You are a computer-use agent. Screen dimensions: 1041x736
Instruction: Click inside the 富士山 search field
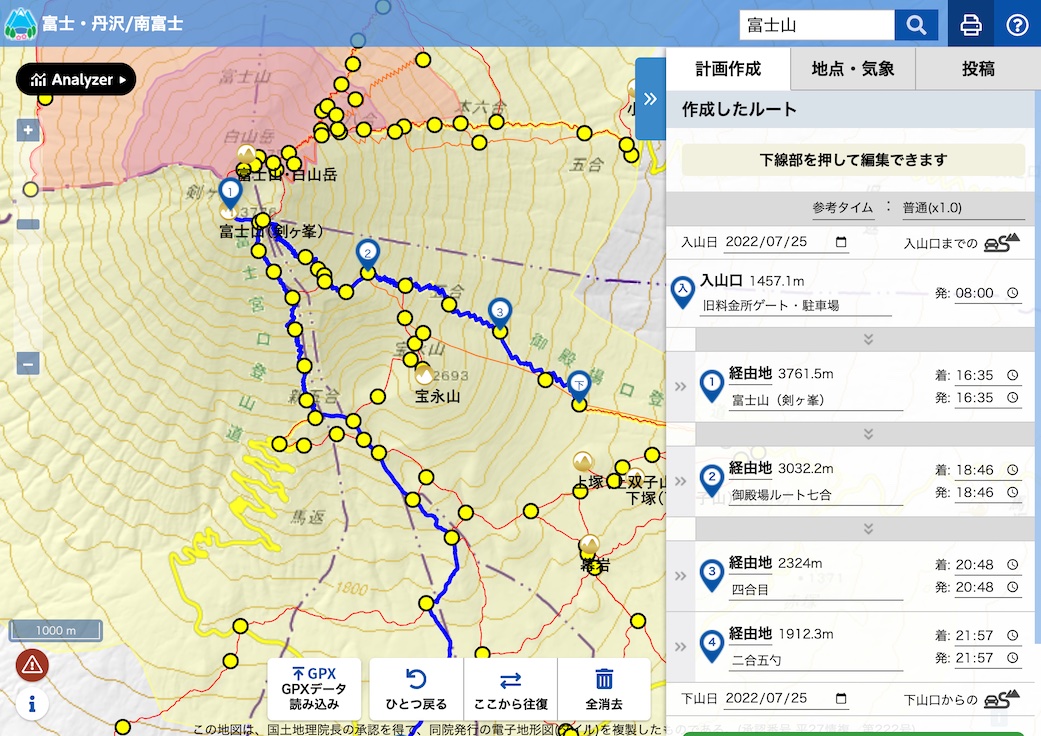click(x=817, y=25)
